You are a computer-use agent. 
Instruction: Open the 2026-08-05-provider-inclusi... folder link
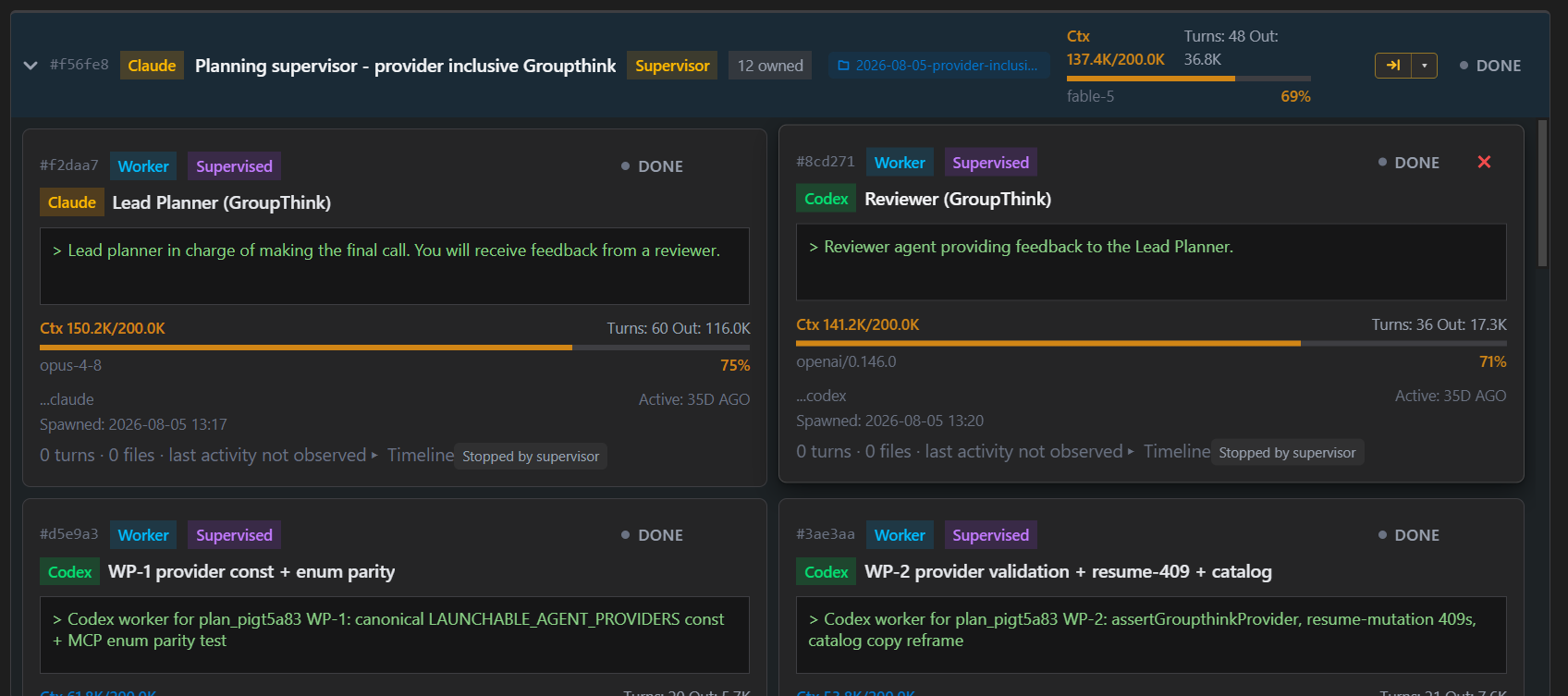pyautogui.click(x=938, y=66)
